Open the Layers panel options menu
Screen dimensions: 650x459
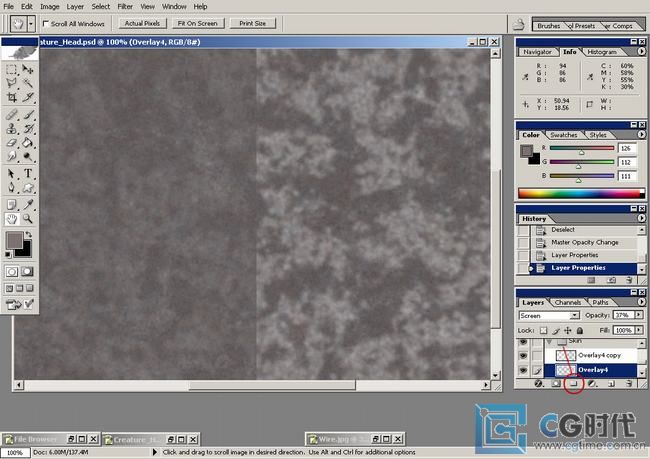(x=641, y=302)
